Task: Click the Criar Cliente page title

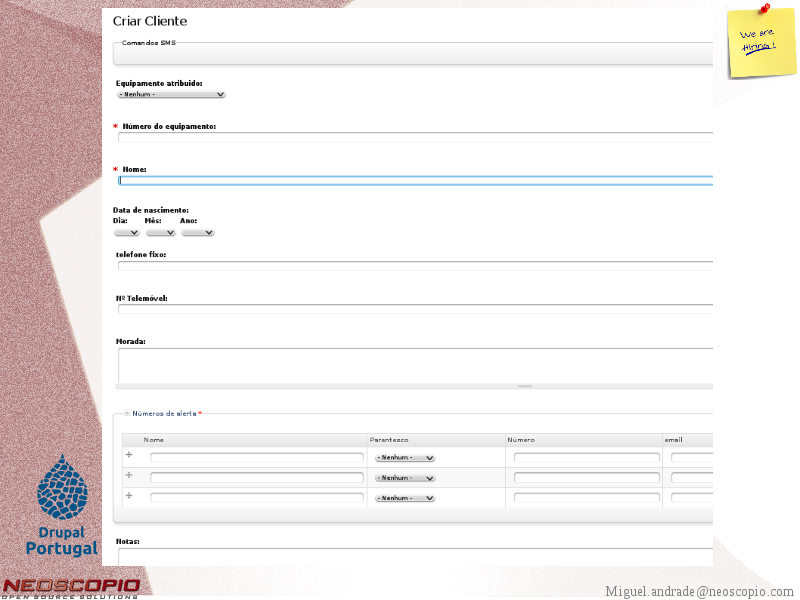Action: click(150, 21)
